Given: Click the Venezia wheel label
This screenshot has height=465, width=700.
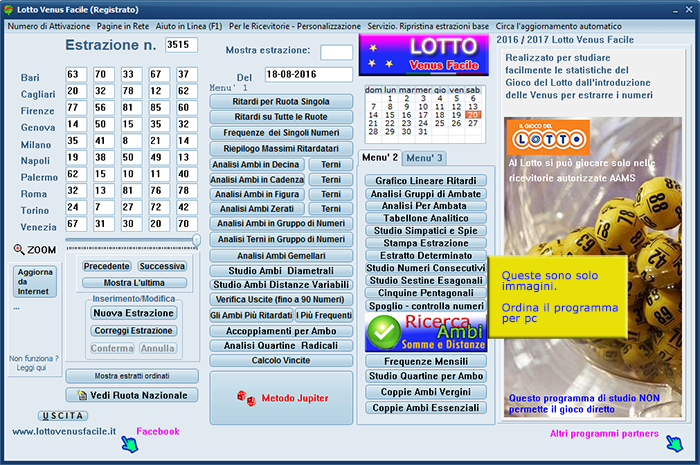Looking at the screenshot, I should tap(38, 227).
